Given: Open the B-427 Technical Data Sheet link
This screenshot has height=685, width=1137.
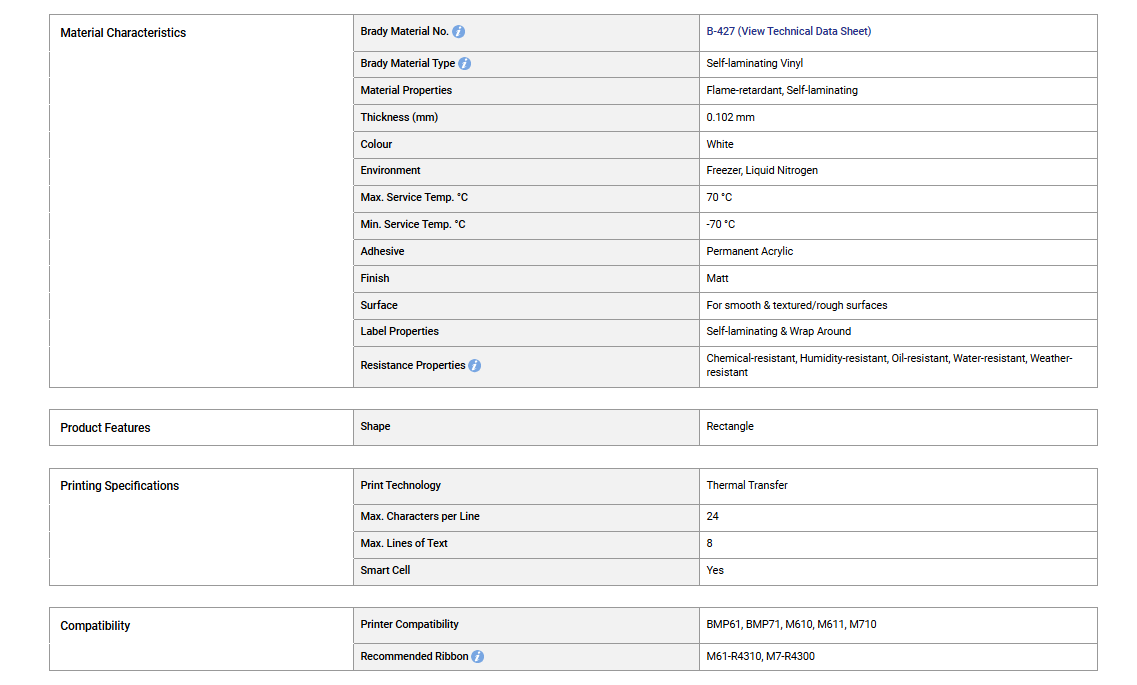Looking at the screenshot, I should [x=788, y=31].
